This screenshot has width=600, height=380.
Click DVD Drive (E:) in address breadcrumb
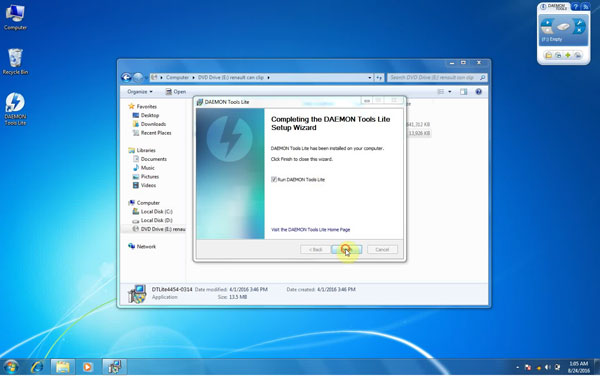click(231, 78)
